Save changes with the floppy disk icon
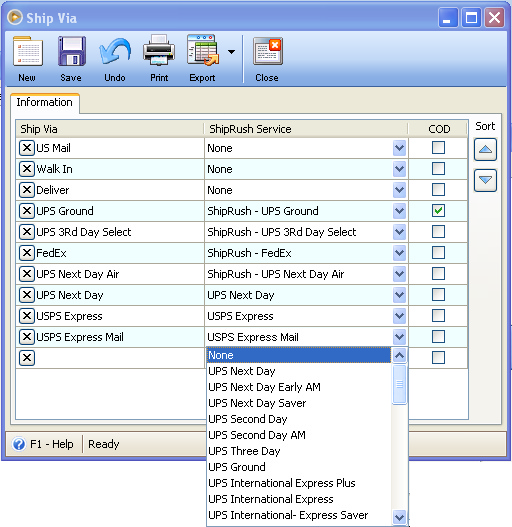The image size is (512, 527). coord(71,51)
